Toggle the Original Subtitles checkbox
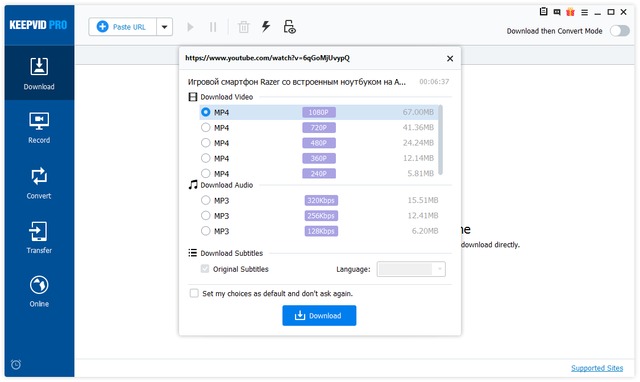 tap(205, 269)
